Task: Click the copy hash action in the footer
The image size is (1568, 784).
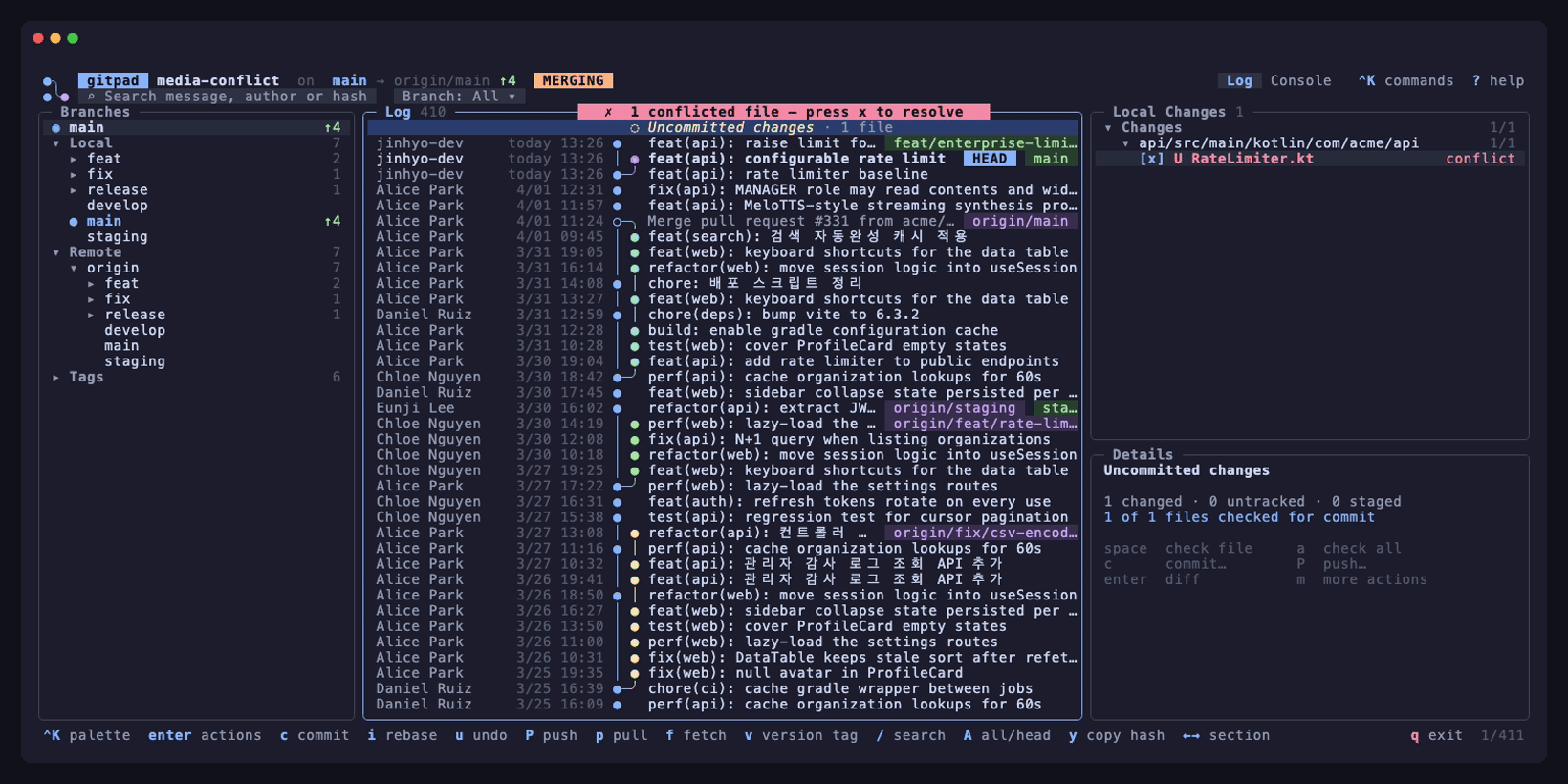Action: (x=1117, y=735)
